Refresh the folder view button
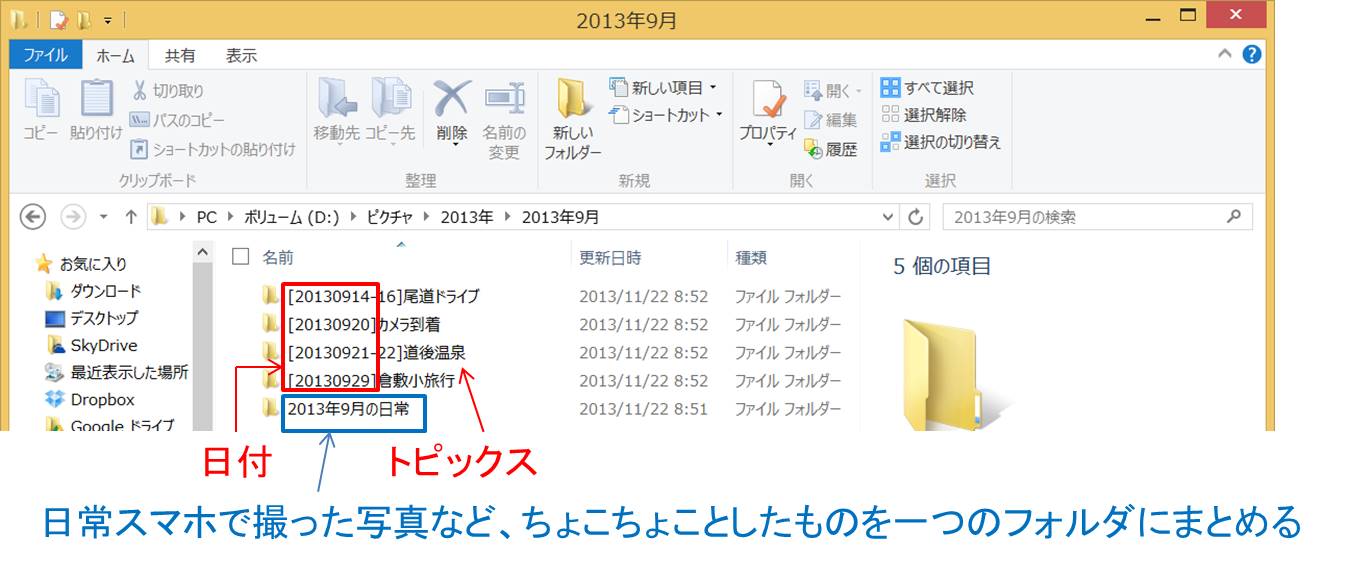This screenshot has width=1361, height=565. click(915, 217)
